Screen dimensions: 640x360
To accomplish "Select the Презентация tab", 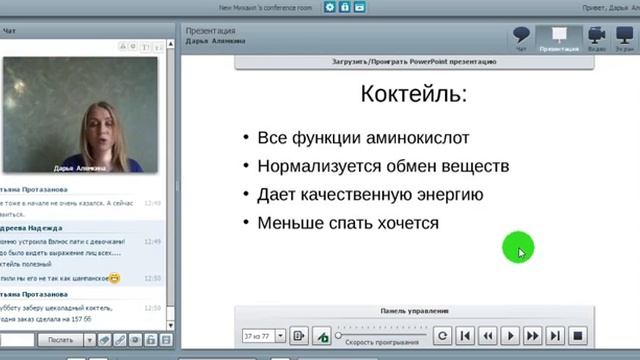I will pyautogui.click(x=559, y=39).
